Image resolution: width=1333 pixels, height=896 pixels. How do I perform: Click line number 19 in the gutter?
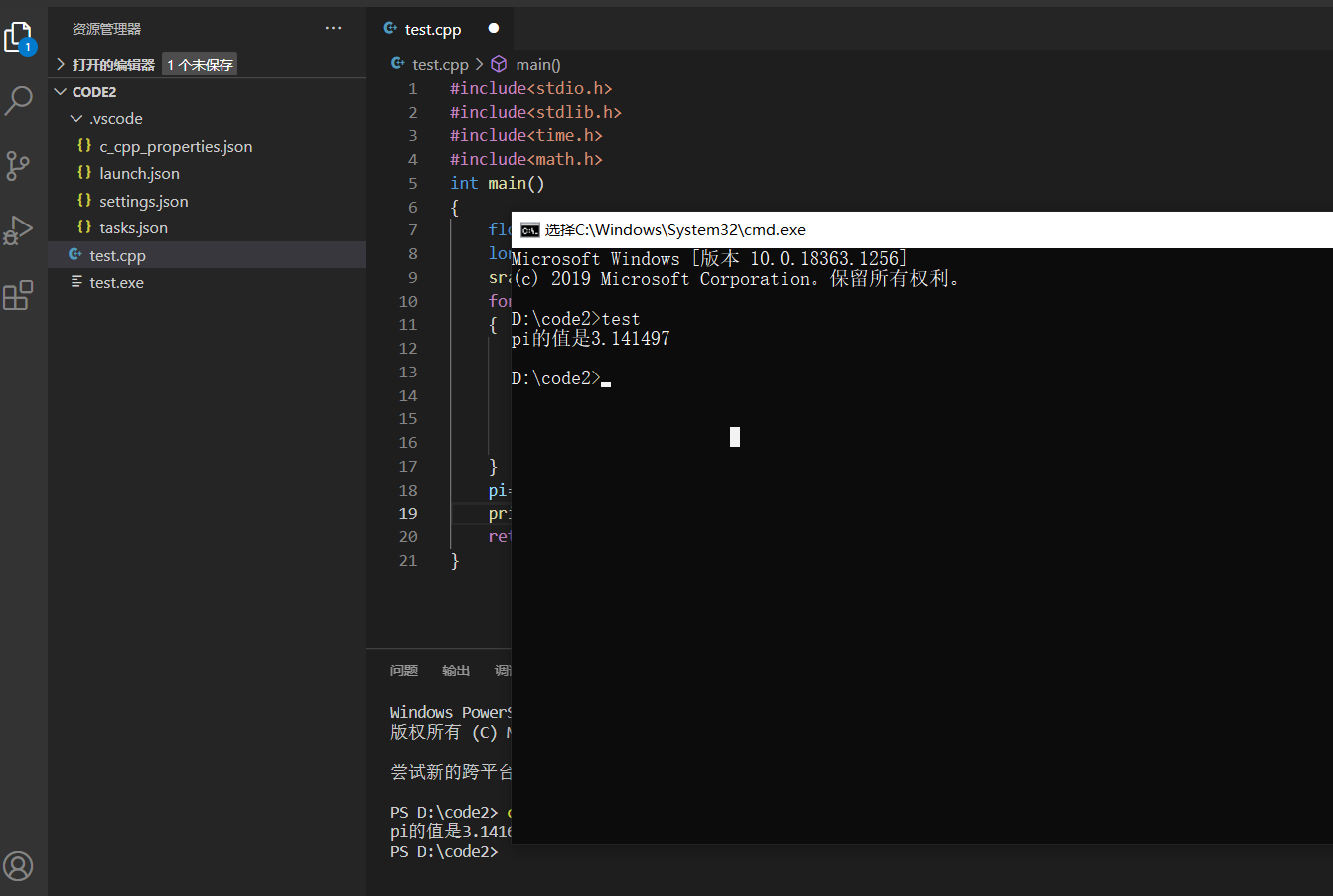pos(408,514)
